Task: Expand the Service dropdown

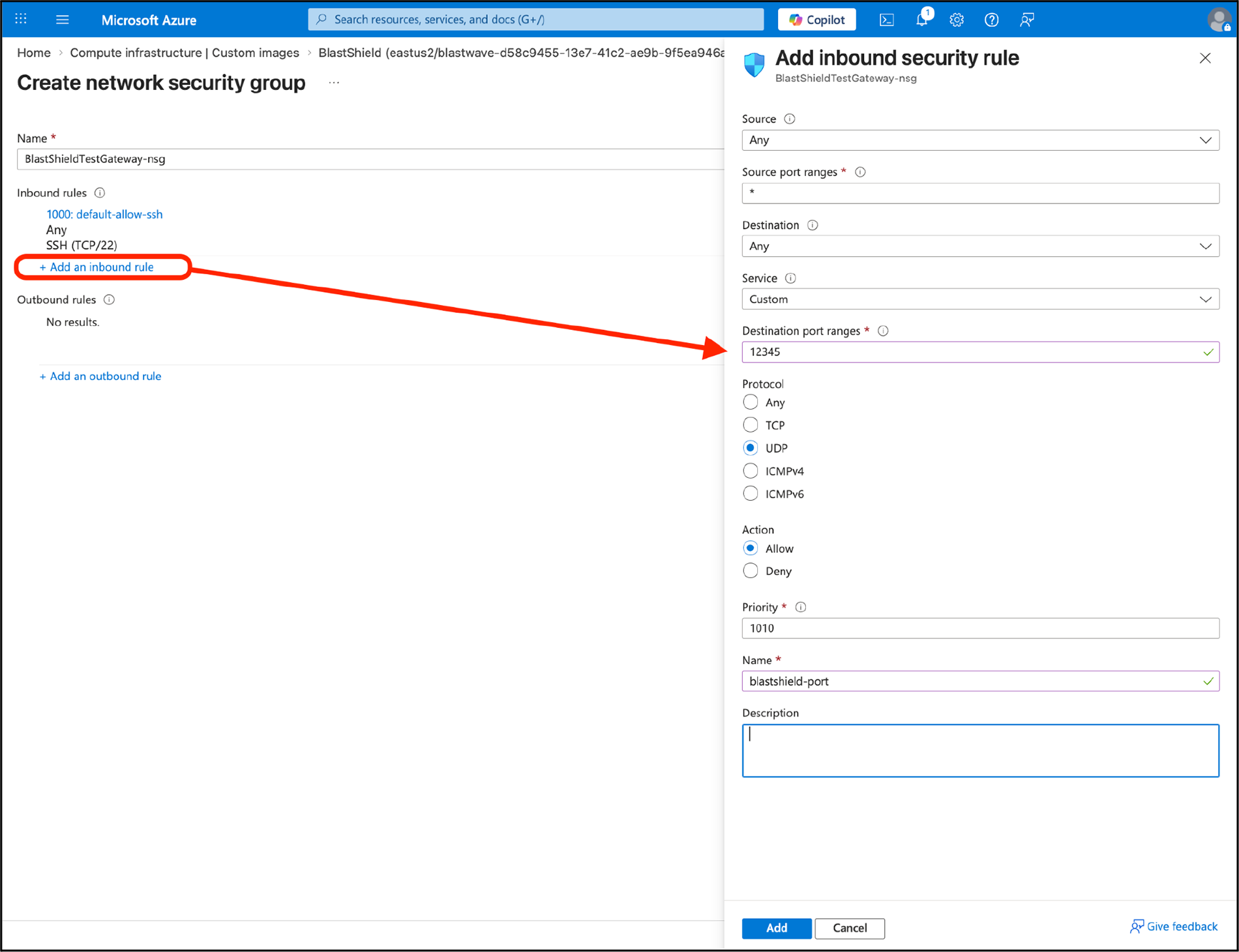Action: (x=980, y=299)
